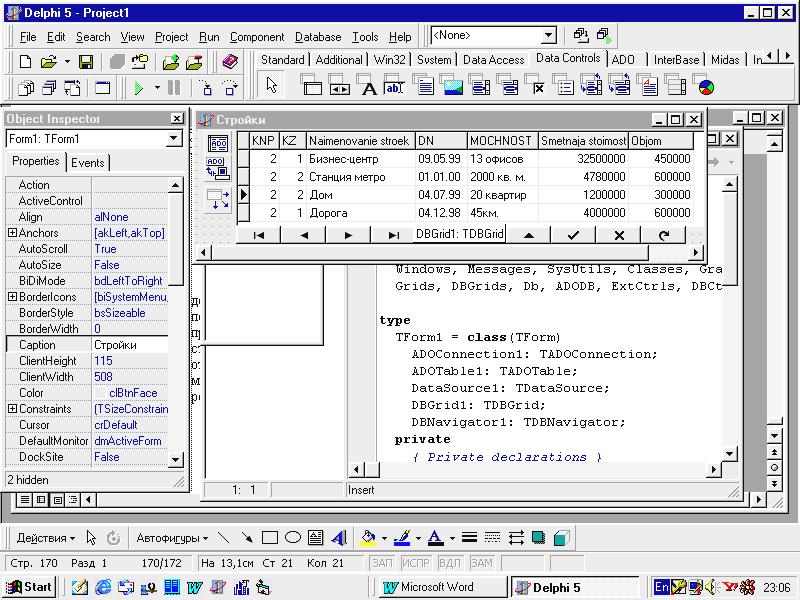Click the Start button on taskbar
This screenshot has width=800, height=600.
29,587
